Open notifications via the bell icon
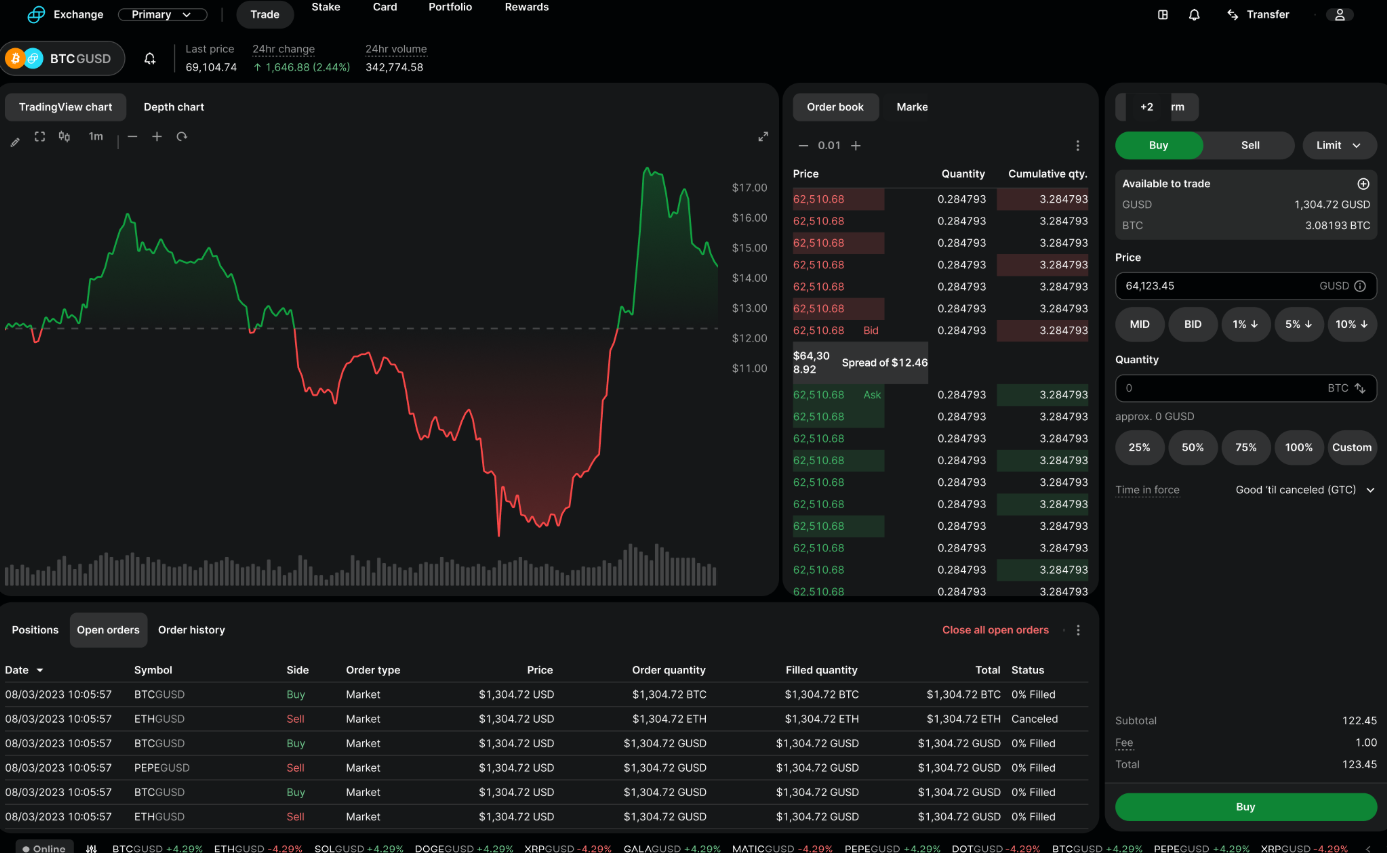Screen dimensions: 1387x853 coord(1194,14)
